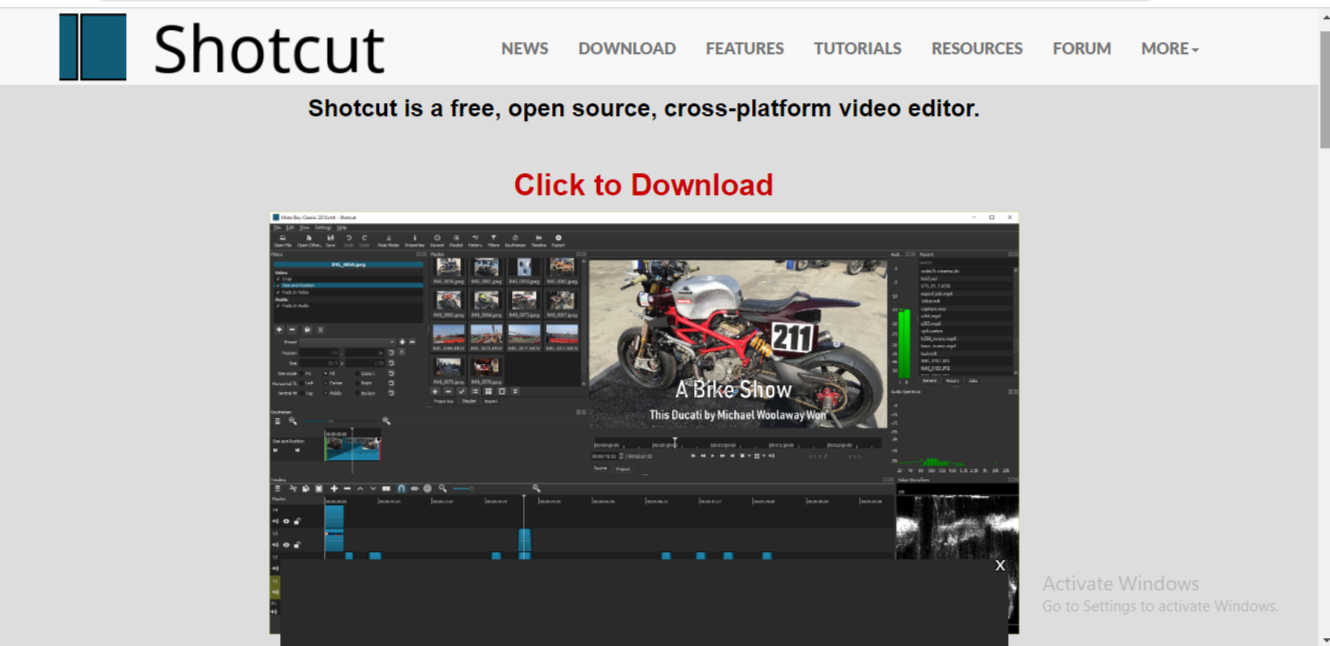Viewport: 1330px width, 646px height.
Task: Click the red Click to Download link
Action: click(643, 185)
